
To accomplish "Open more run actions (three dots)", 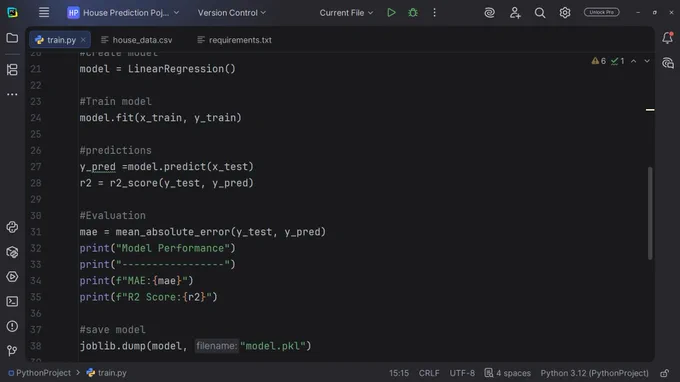I will 434,13.
